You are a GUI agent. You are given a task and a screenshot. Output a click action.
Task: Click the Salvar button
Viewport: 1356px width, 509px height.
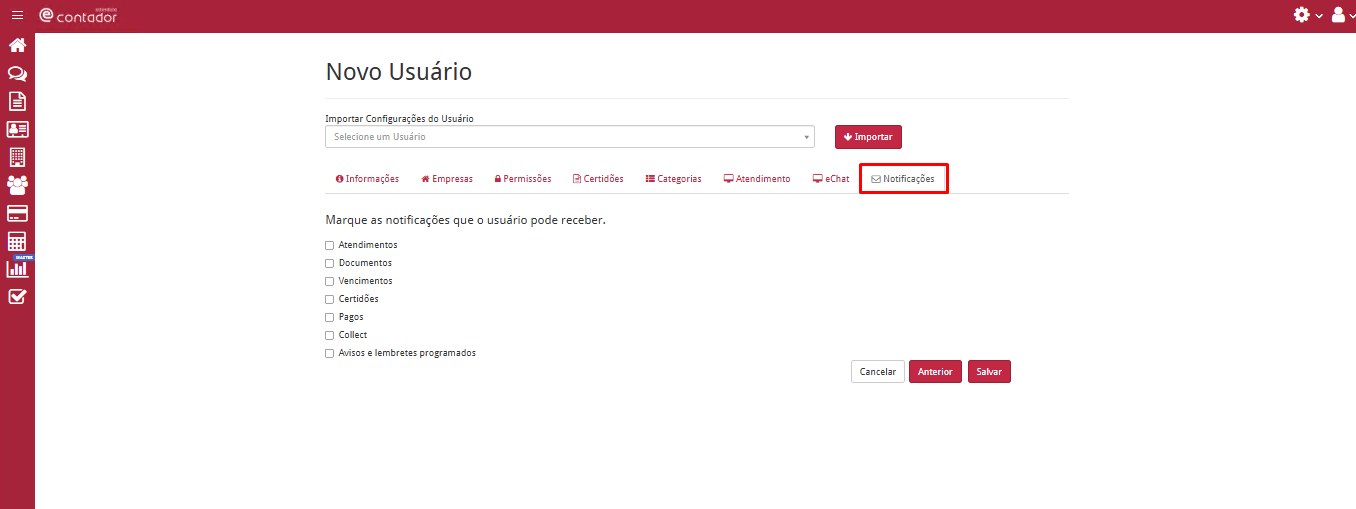click(989, 371)
